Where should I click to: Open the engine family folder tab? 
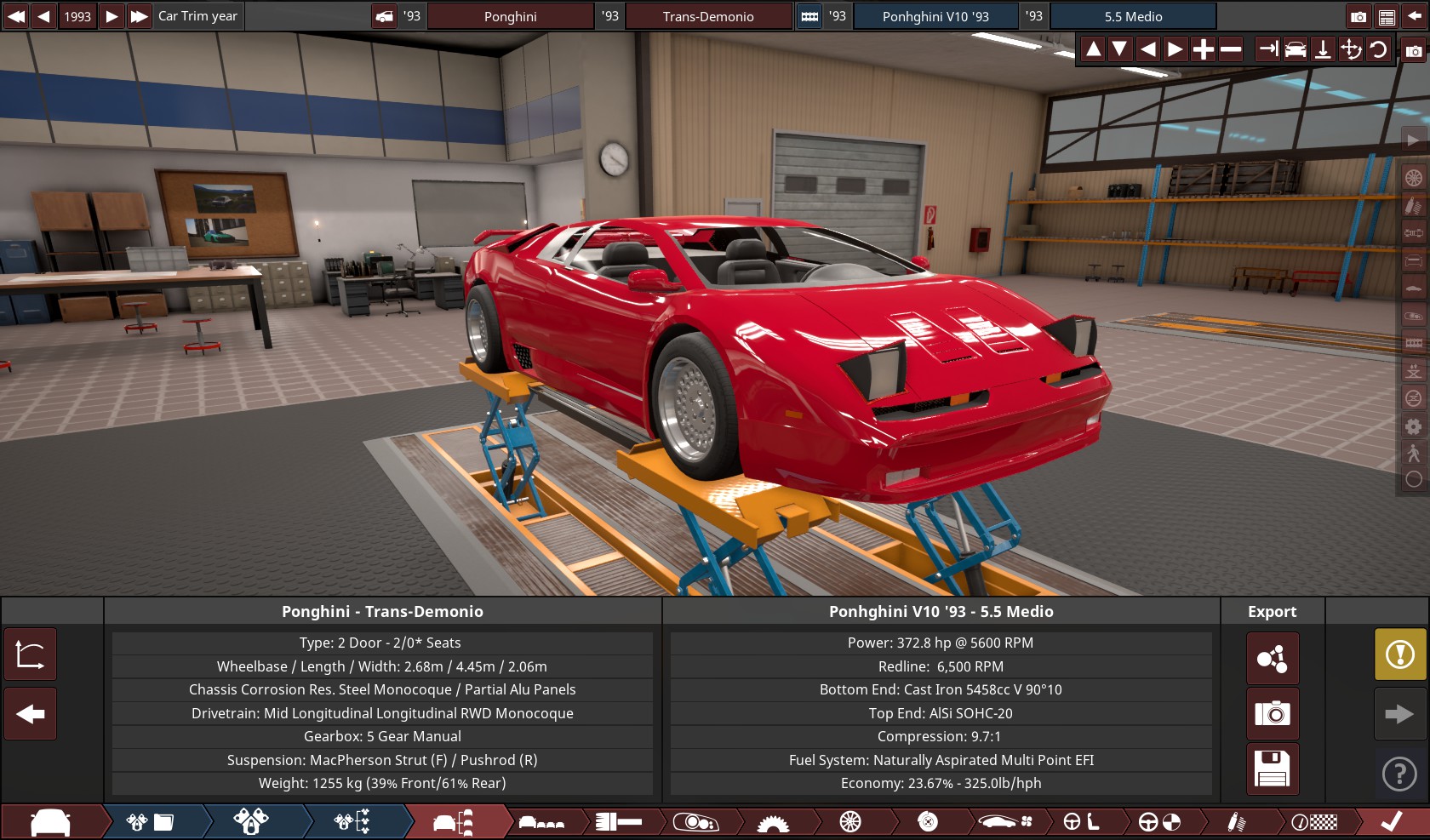150,822
